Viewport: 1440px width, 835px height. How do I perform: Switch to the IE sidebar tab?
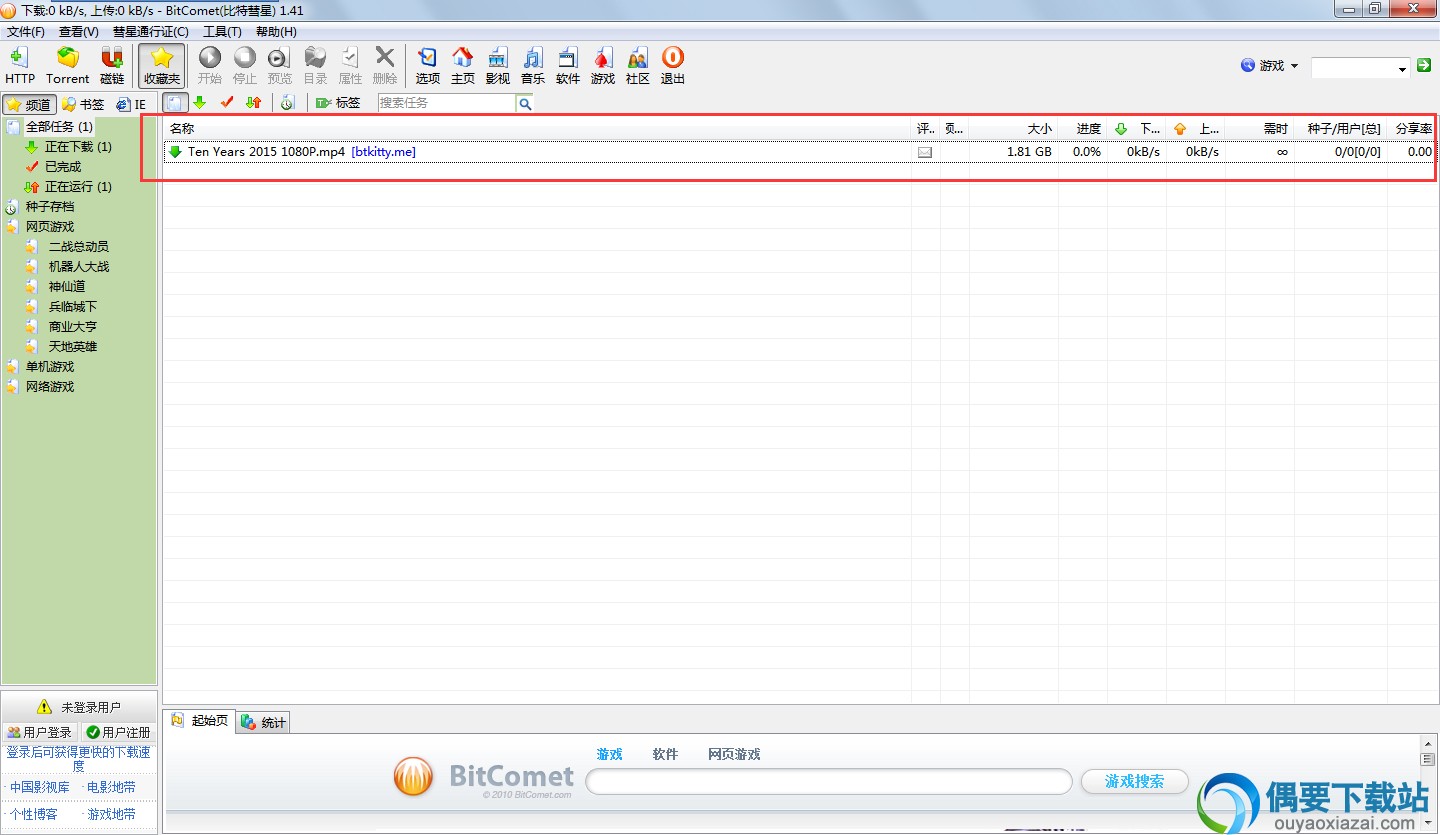click(131, 104)
